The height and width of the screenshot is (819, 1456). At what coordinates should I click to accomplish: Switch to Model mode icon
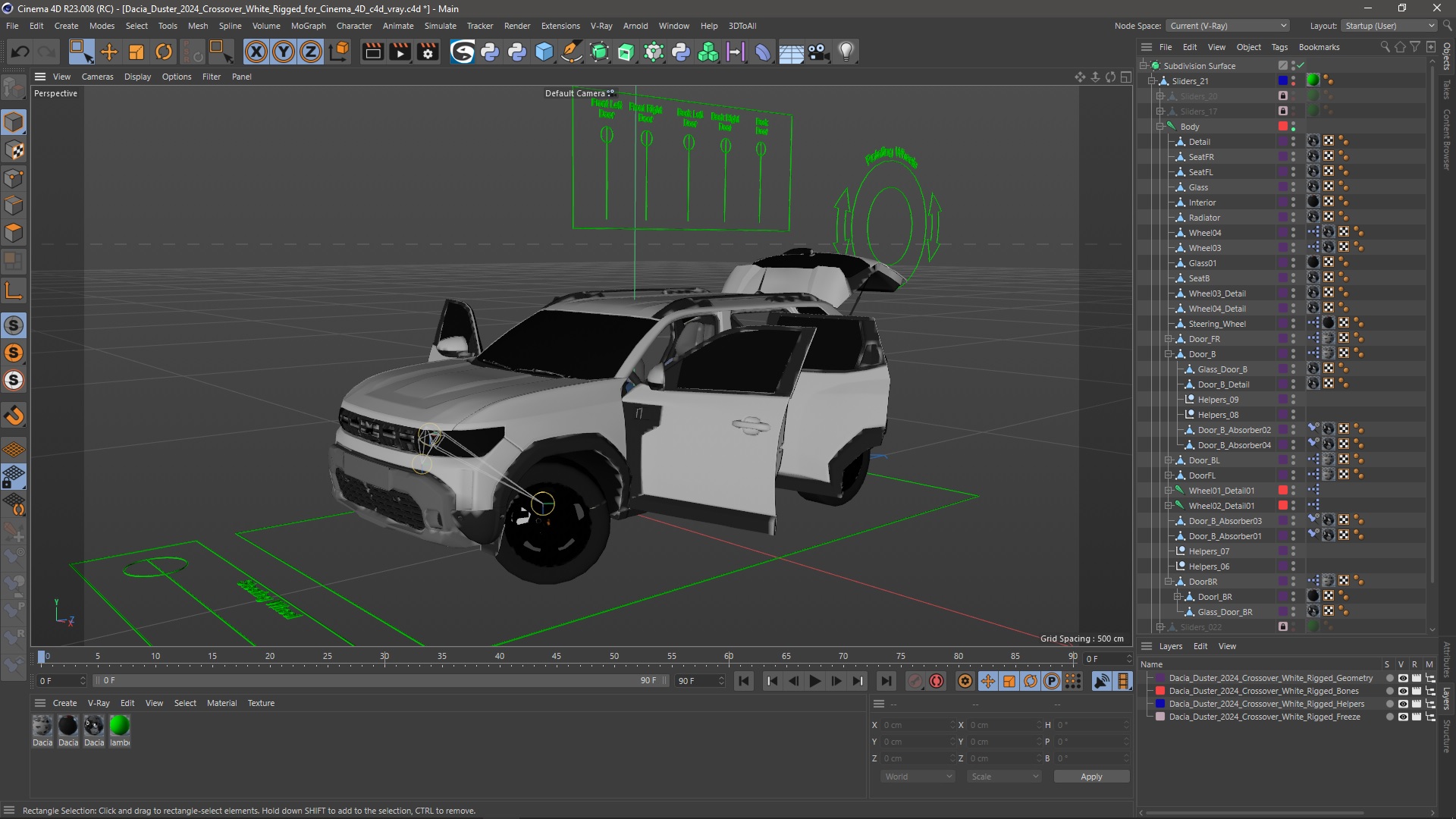point(14,122)
